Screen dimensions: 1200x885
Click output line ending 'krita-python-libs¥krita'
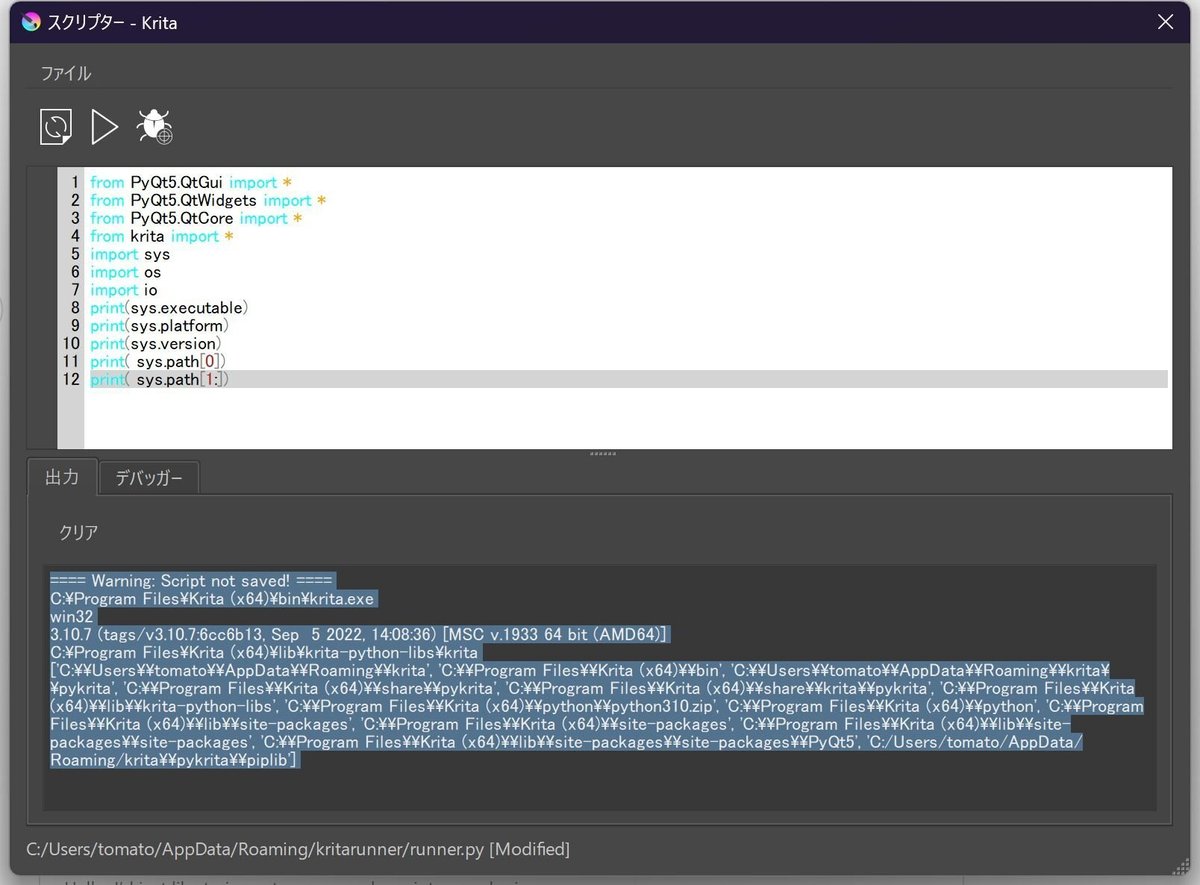point(264,653)
